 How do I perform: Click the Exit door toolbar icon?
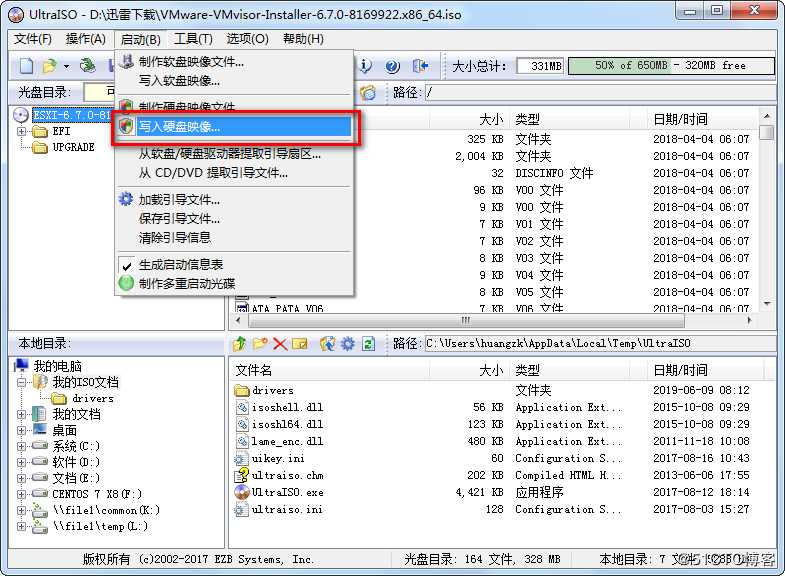tap(420, 66)
